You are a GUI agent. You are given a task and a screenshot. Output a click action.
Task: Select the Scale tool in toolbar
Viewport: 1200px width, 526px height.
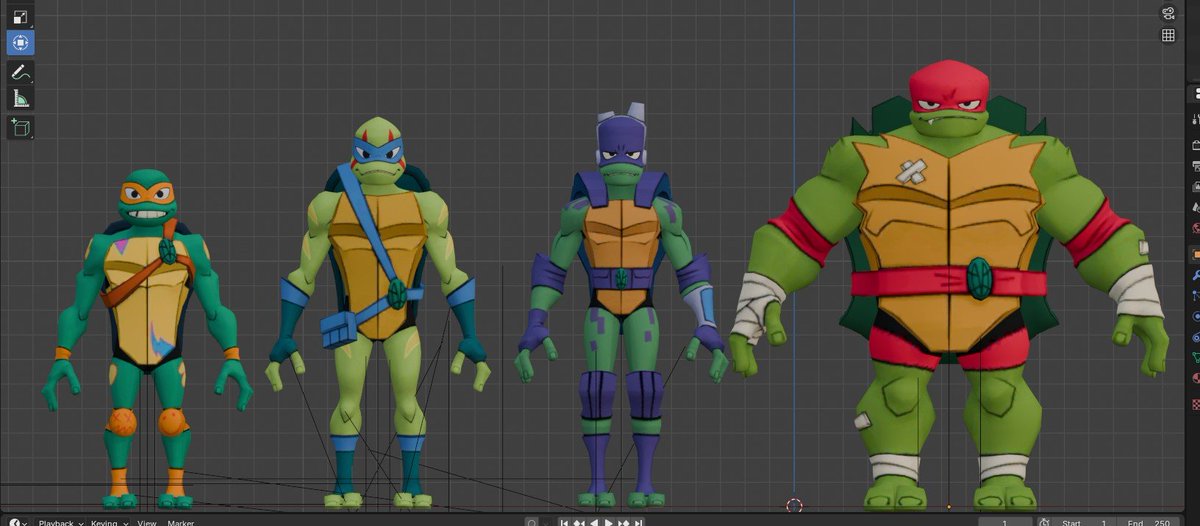click(20, 16)
